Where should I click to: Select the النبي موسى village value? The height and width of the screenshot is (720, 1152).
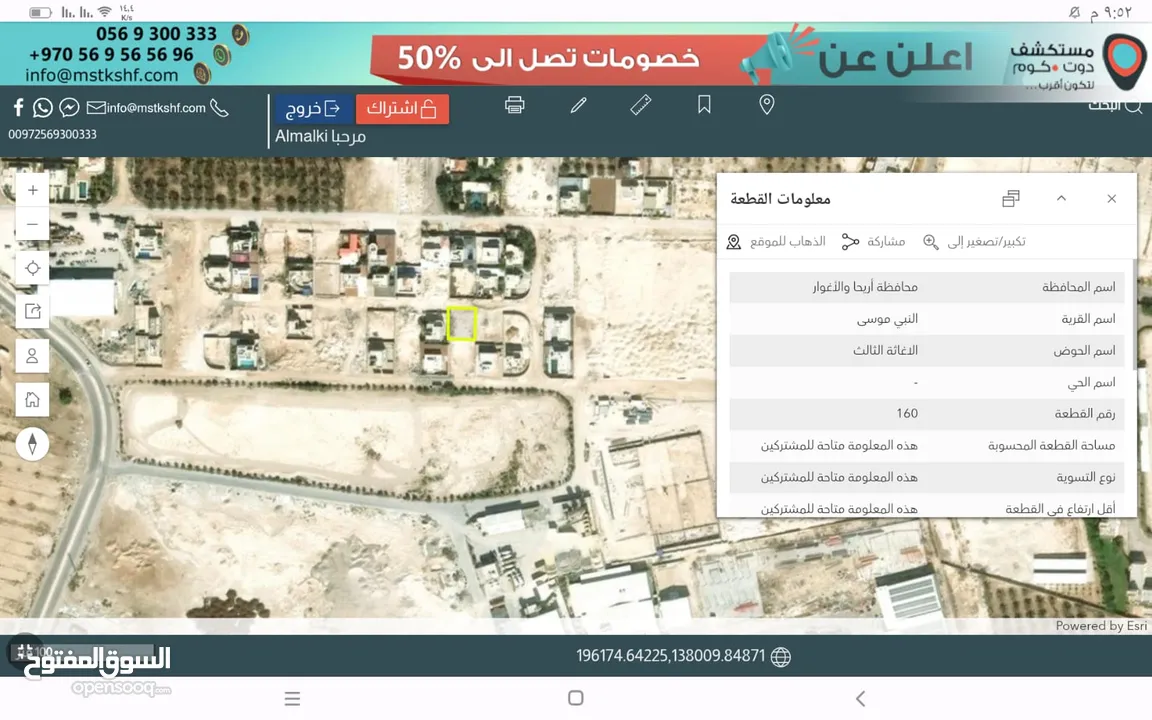(x=887, y=319)
